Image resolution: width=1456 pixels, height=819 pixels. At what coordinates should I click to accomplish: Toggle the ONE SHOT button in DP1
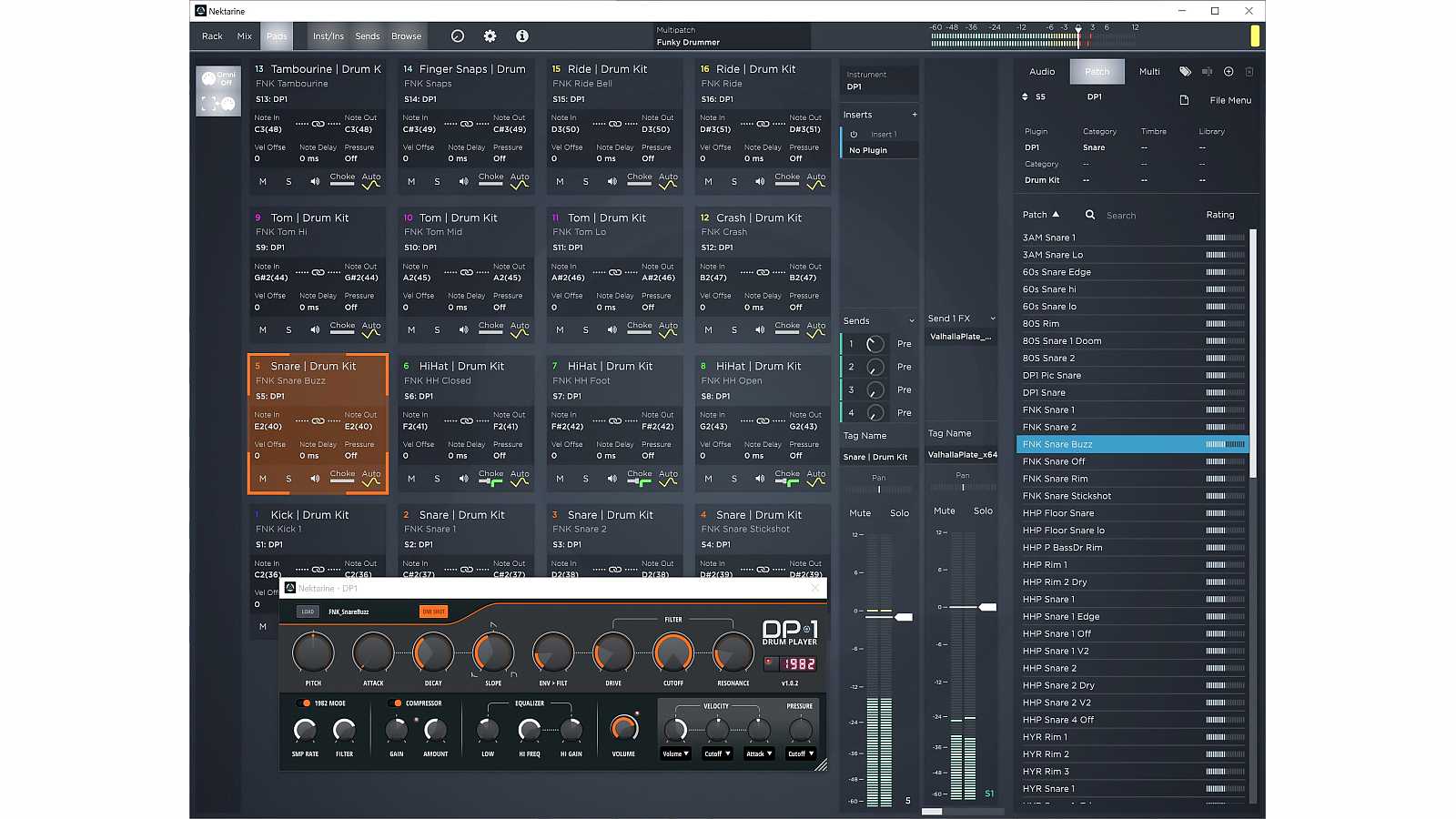pos(433,612)
